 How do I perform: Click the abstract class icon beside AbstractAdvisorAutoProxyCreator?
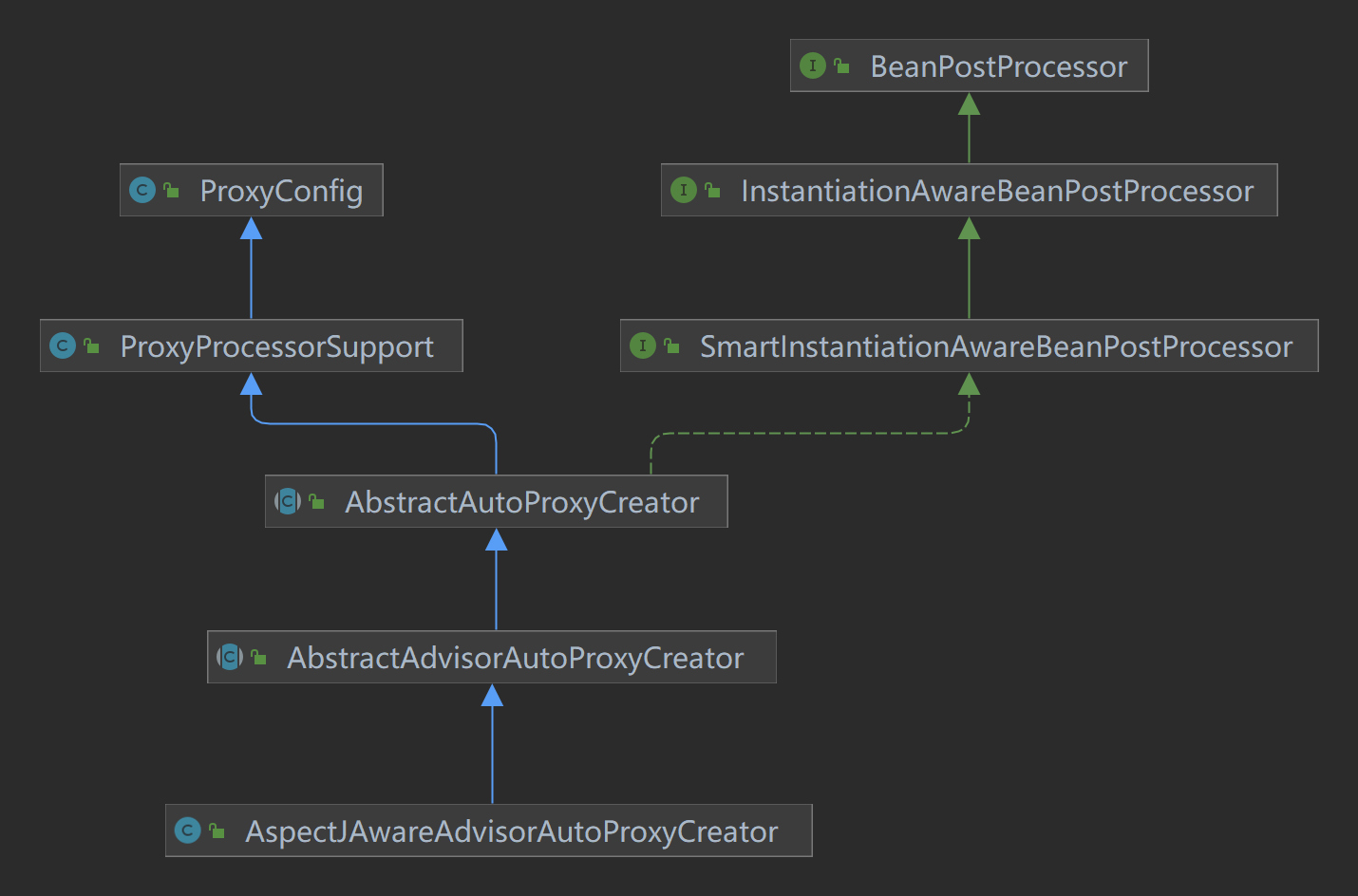230,657
